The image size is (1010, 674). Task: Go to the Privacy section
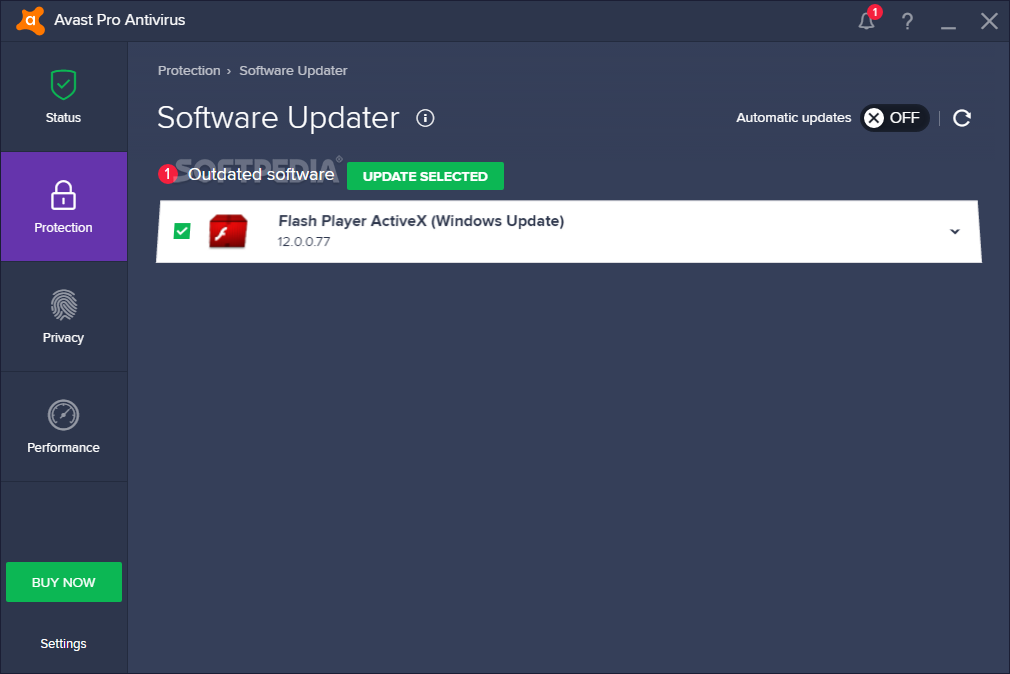63,316
